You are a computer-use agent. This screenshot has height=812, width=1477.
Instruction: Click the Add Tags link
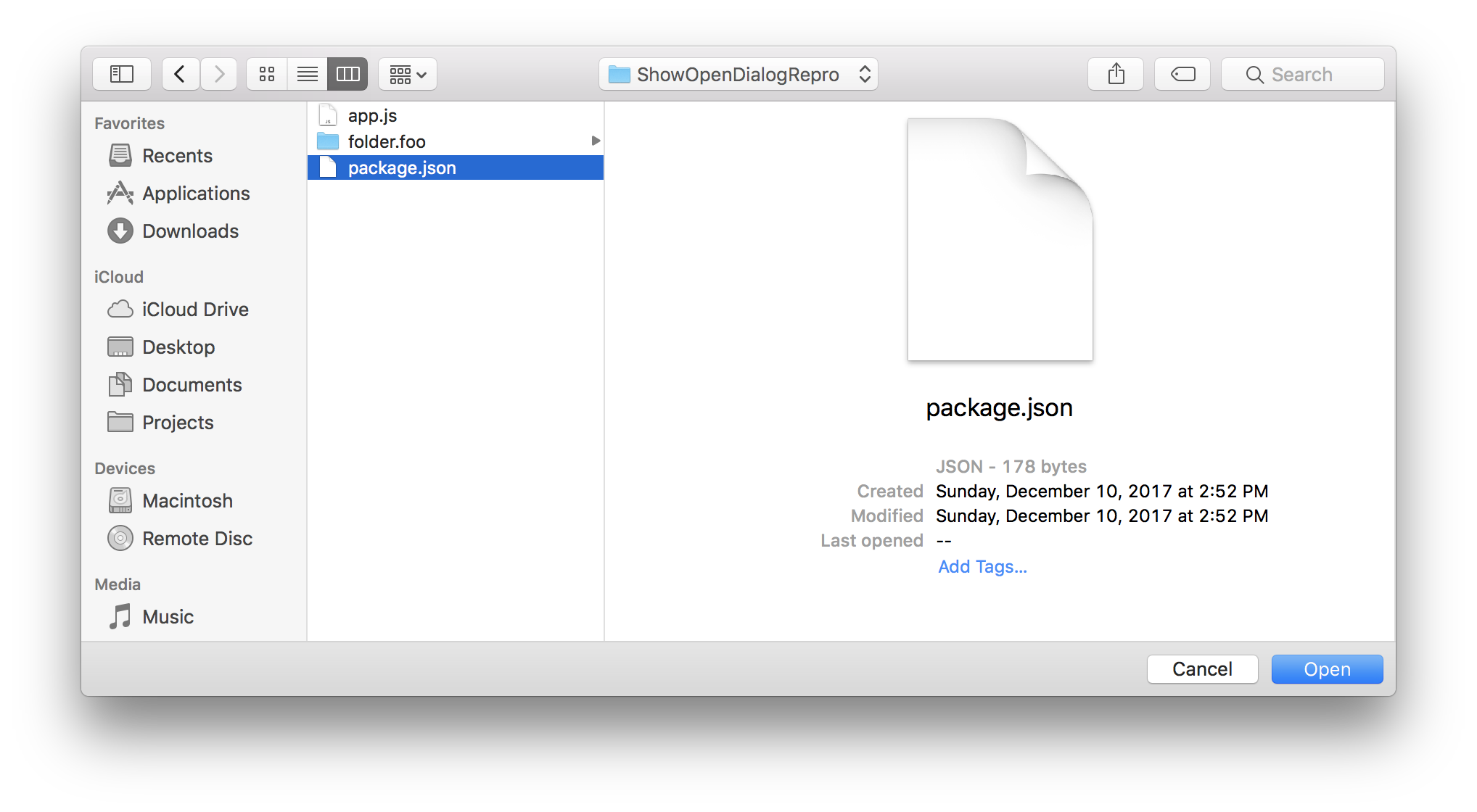tap(982, 566)
